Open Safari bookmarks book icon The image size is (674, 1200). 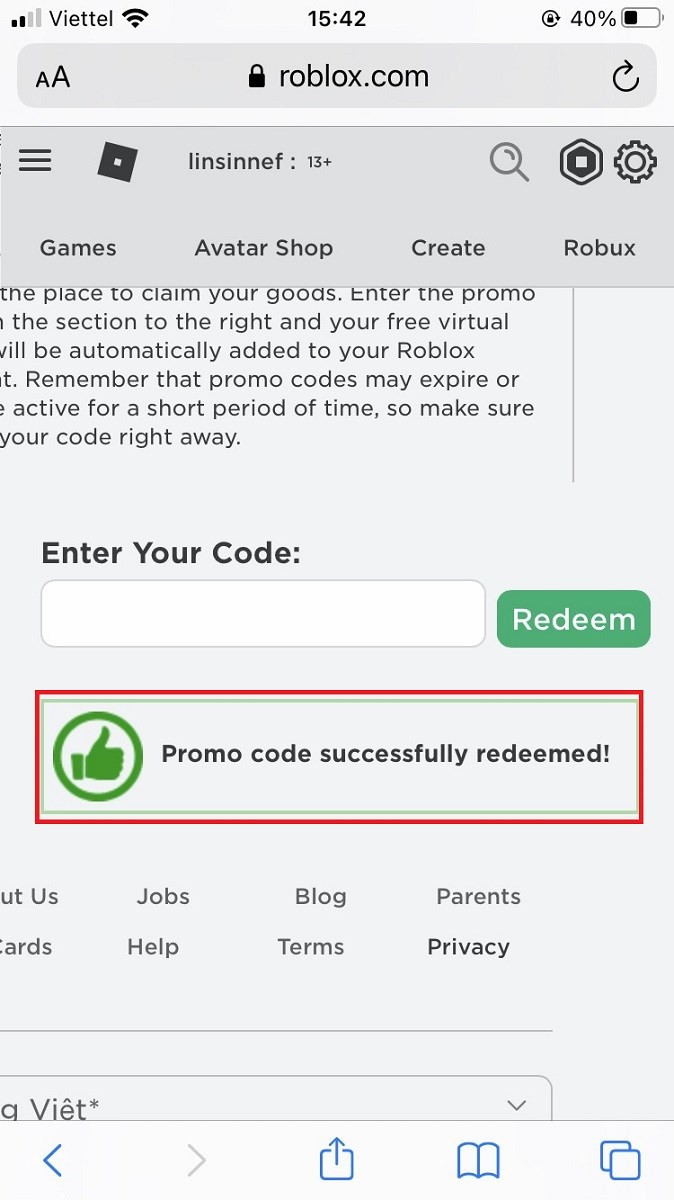pyautogui.click(x=478, y=1160)
